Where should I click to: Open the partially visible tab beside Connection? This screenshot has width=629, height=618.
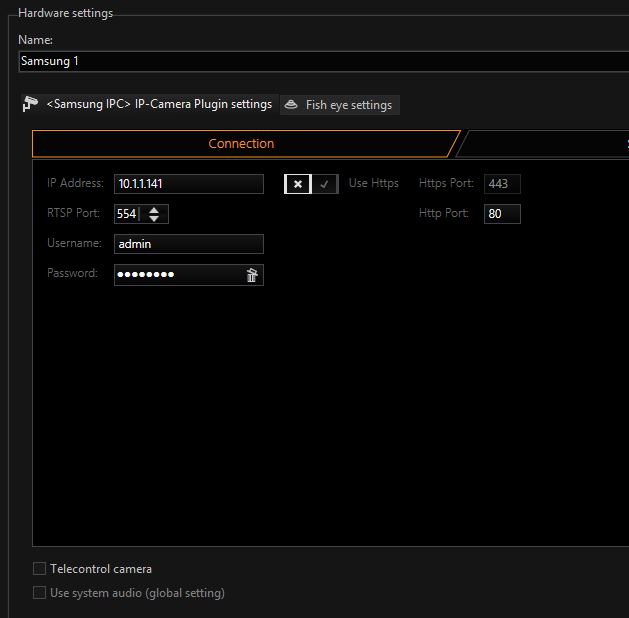pyautogui.click(x=545, y=144)
